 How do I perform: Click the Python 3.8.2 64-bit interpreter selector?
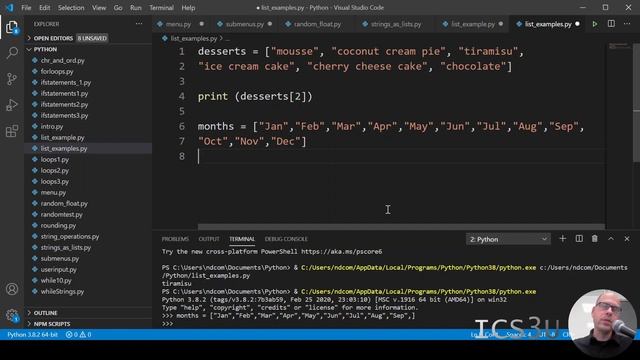(32, 335)
